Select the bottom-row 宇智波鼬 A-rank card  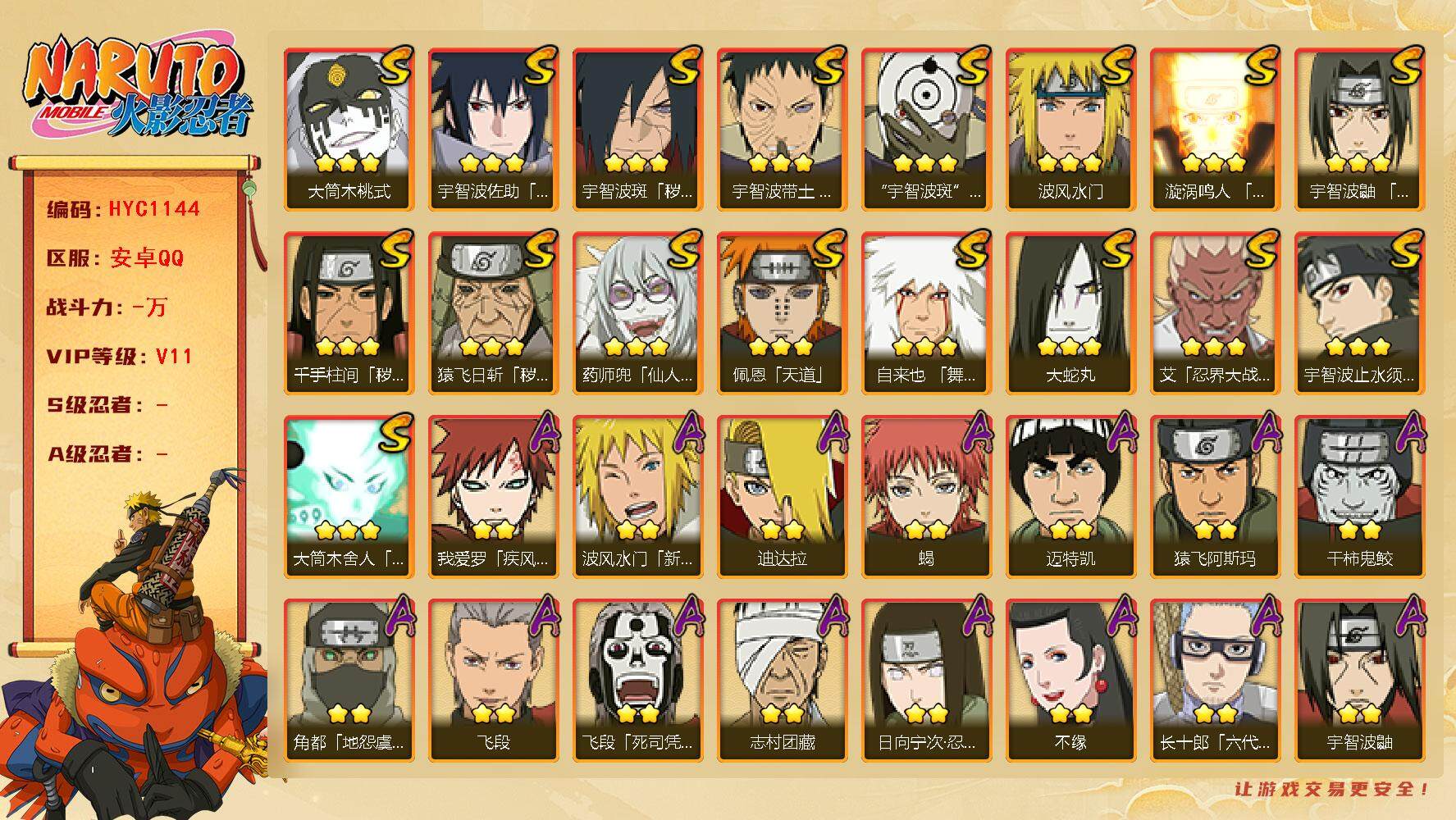pyautogui.click(x=1360, y=681)
